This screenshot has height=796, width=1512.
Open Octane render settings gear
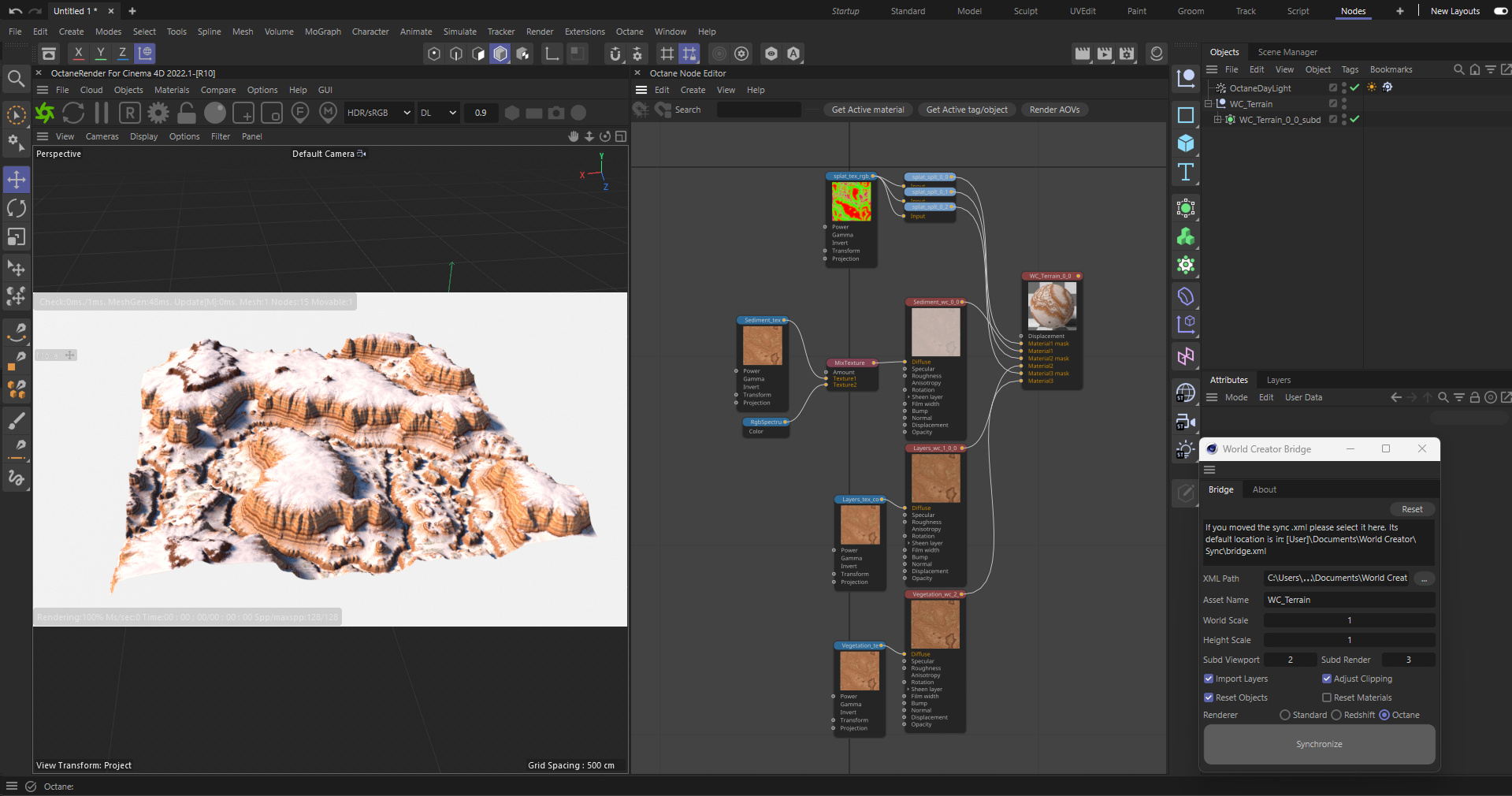[x=158, y=113]
